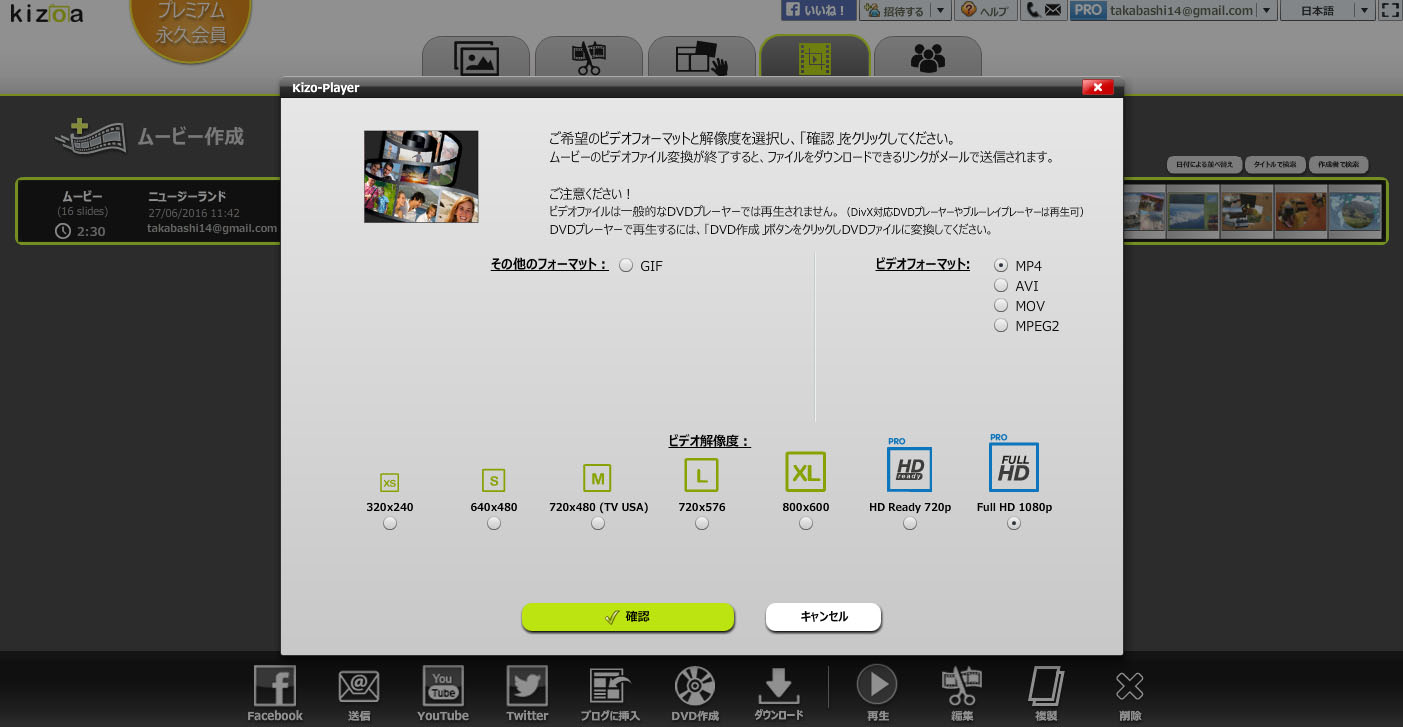Expand the 招待する dropdown arrow
The height and width of the screenshot is (727, 1403).
click(940, 11)
